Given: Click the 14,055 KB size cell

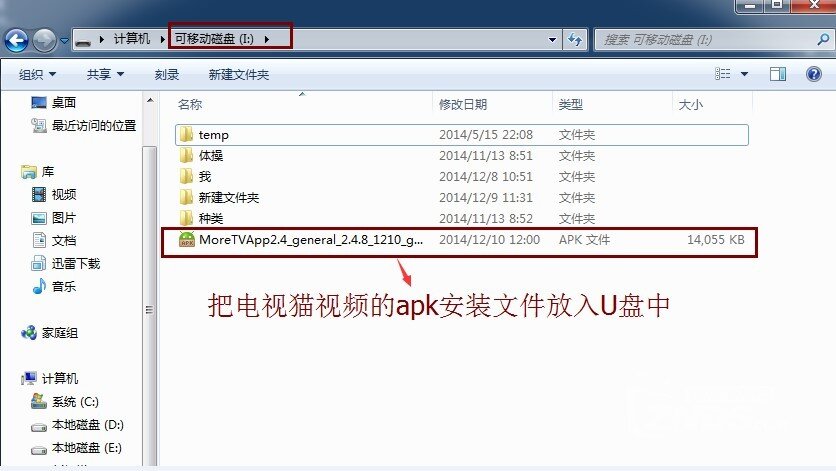Looking at the screenshot, I should [x=716, y=240].
